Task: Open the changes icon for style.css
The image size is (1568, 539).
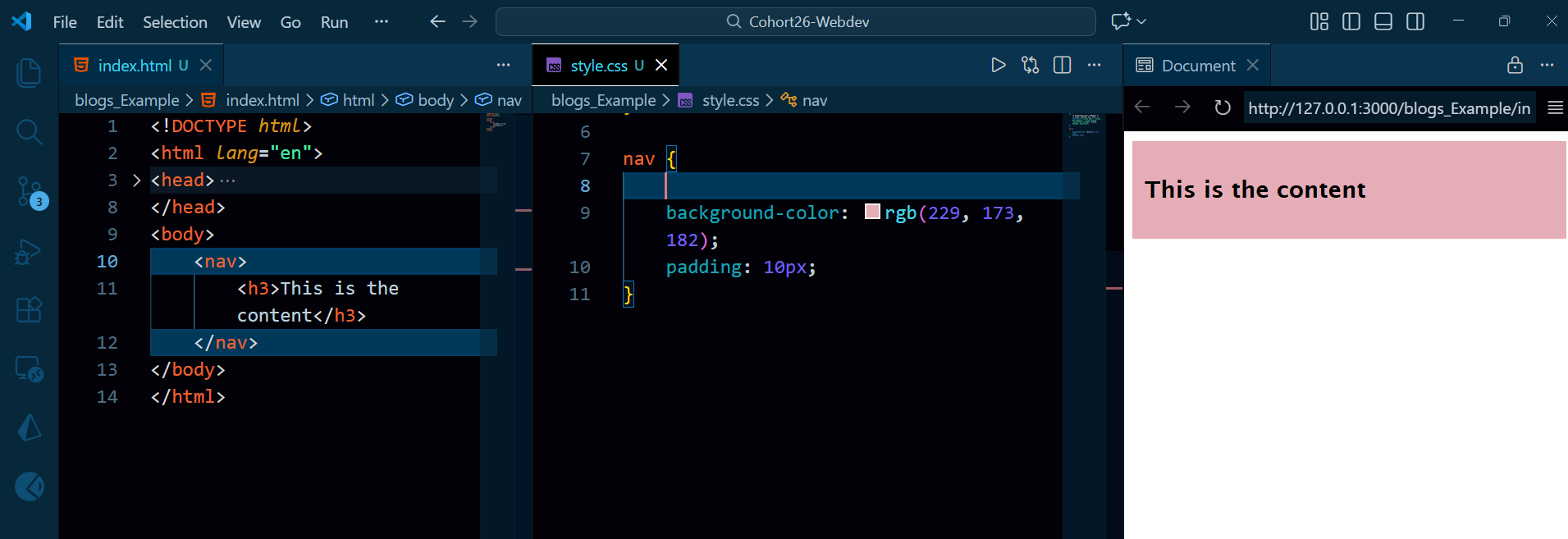Action: point(1030,65)
